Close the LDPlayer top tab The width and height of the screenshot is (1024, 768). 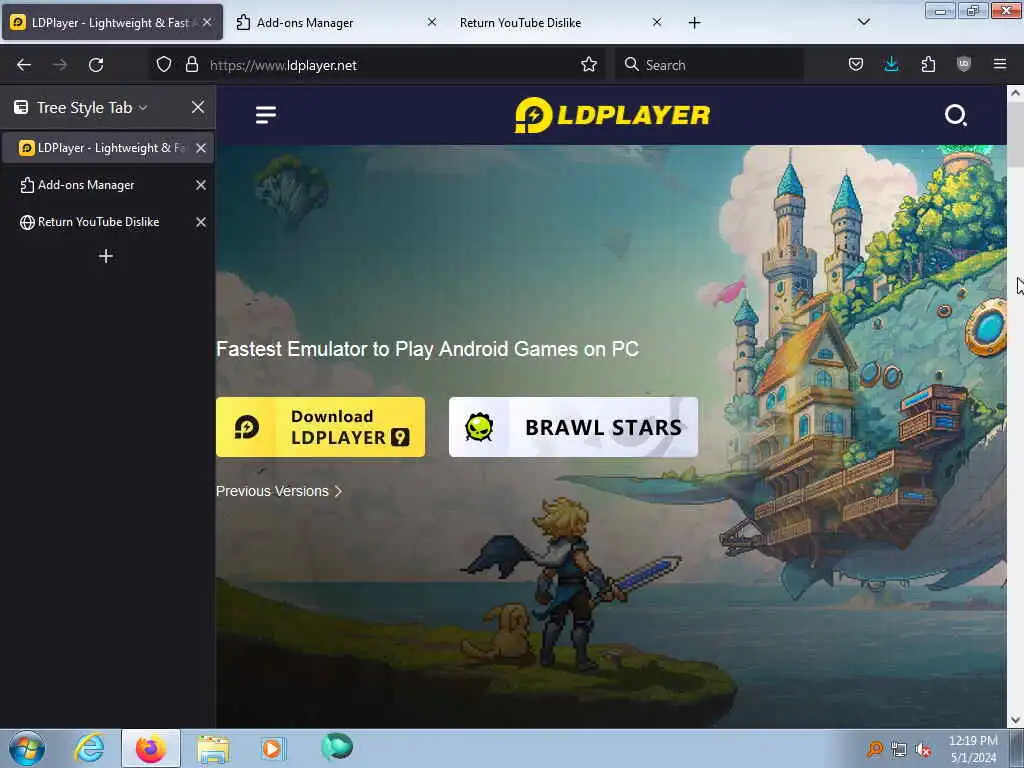point(206,22)
